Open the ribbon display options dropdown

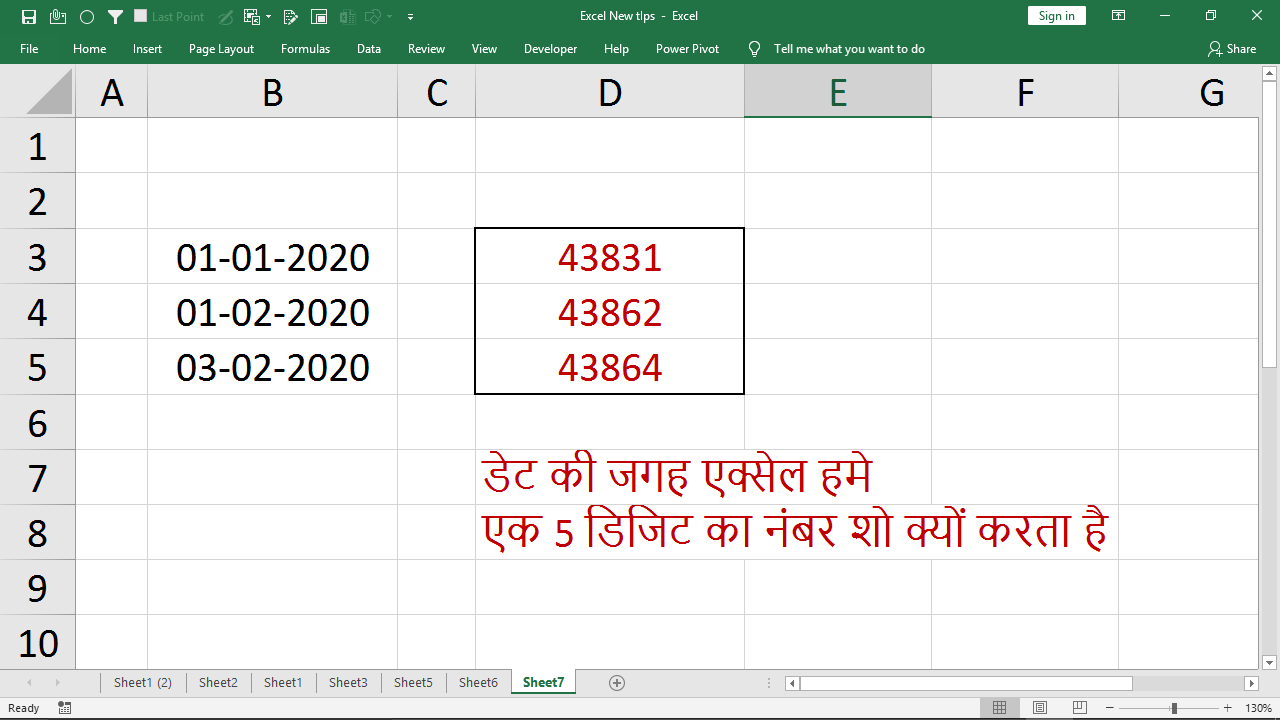click(1118, 15)
